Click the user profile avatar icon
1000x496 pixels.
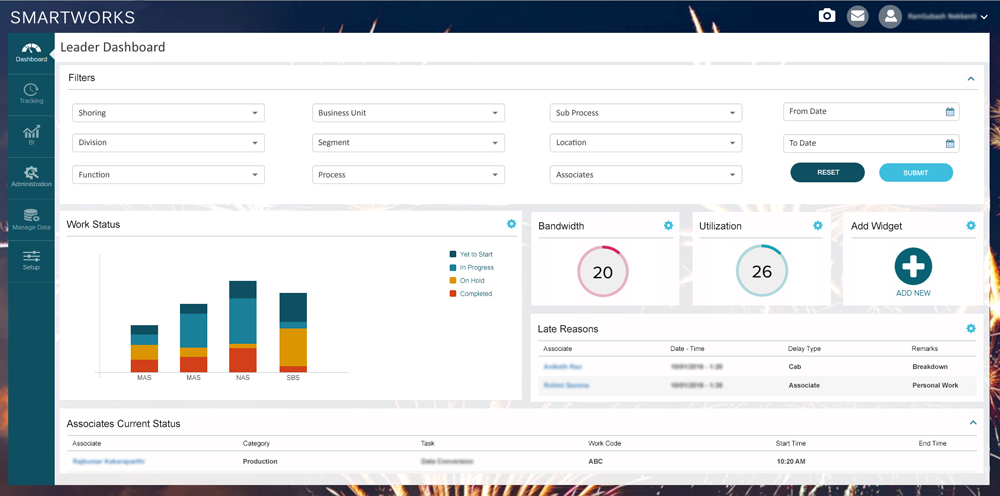pos(889,16)
